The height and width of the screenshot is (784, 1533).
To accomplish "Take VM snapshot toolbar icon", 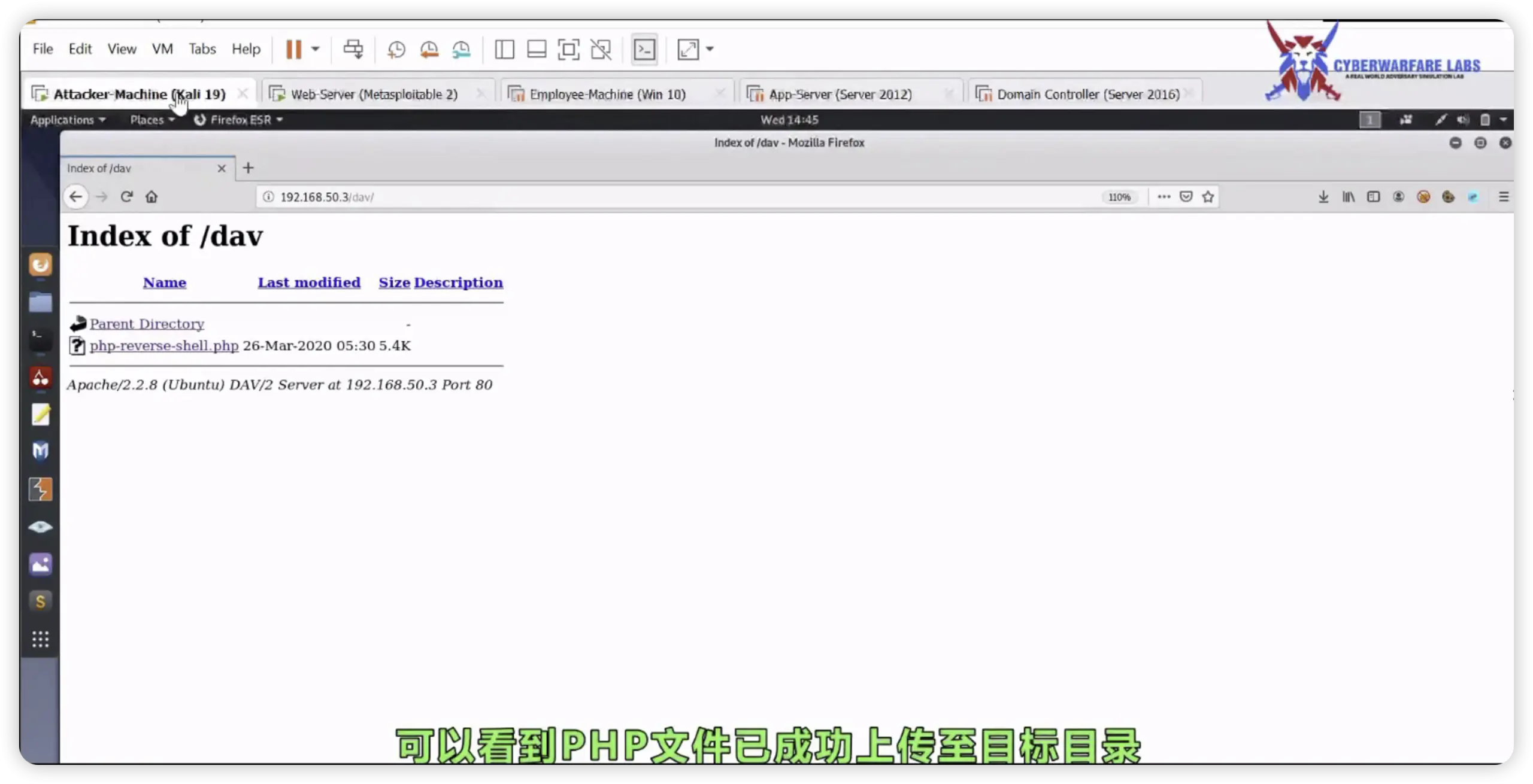I will click(x=396, y=50).
